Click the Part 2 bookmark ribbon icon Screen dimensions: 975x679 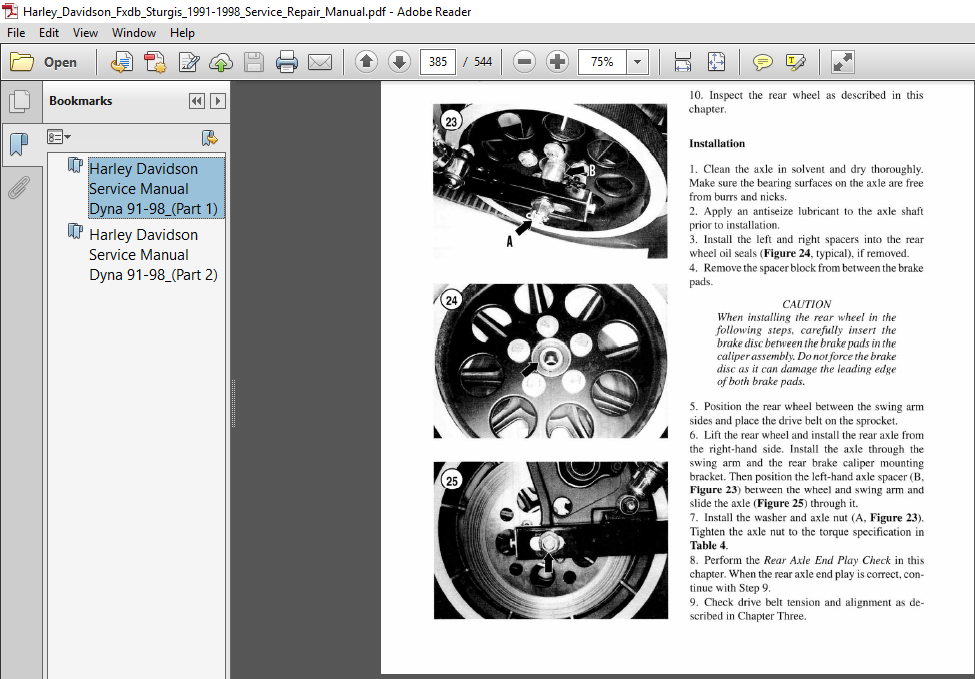(75, 231)
